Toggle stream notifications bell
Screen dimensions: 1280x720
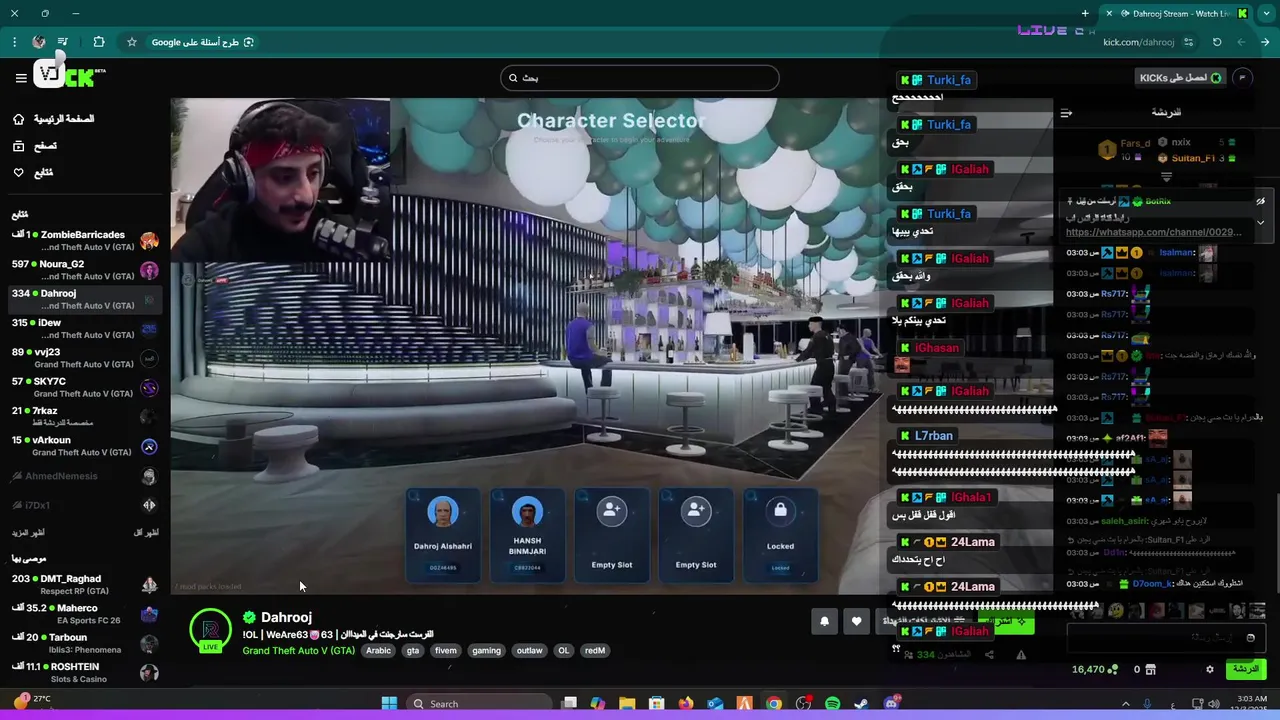(824, 621)
